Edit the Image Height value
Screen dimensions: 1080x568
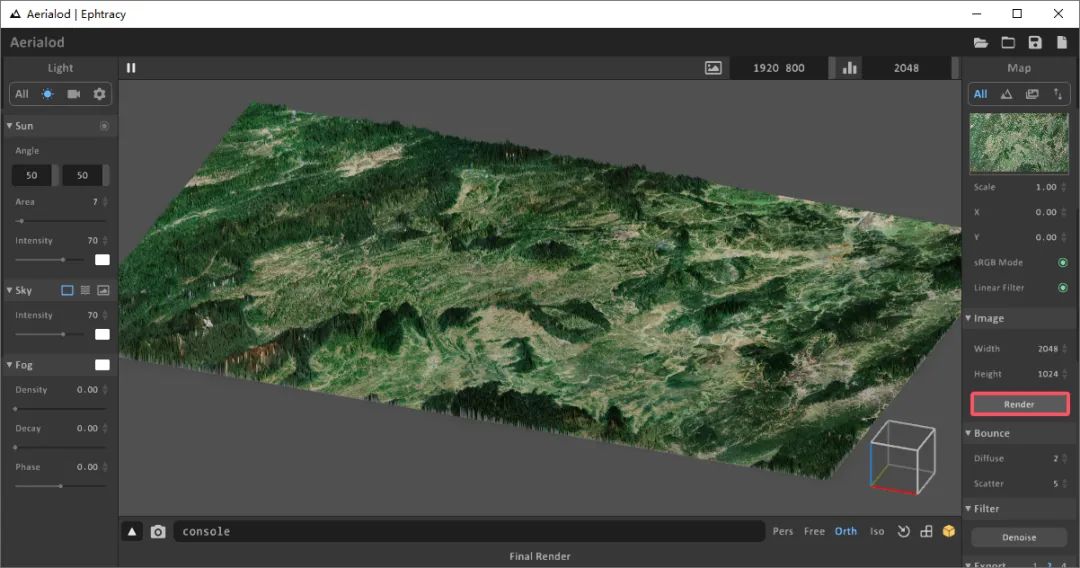1048,374
